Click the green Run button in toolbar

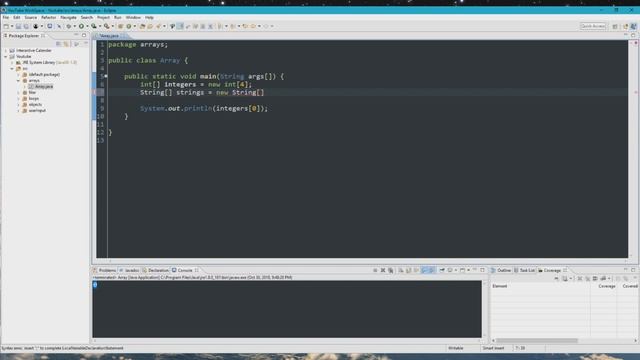point(81,27)
